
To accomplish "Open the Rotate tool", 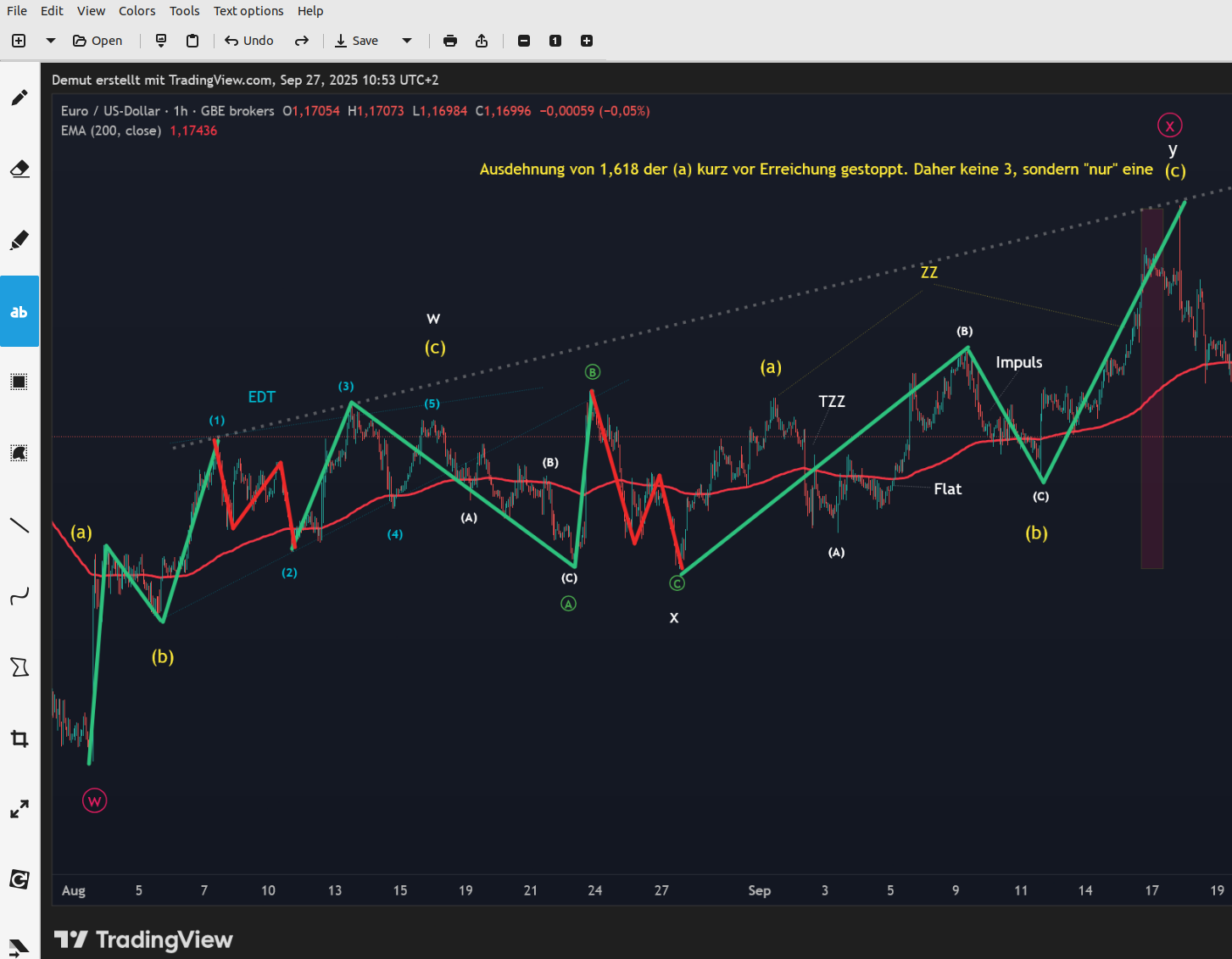I will tap(20, 880).
